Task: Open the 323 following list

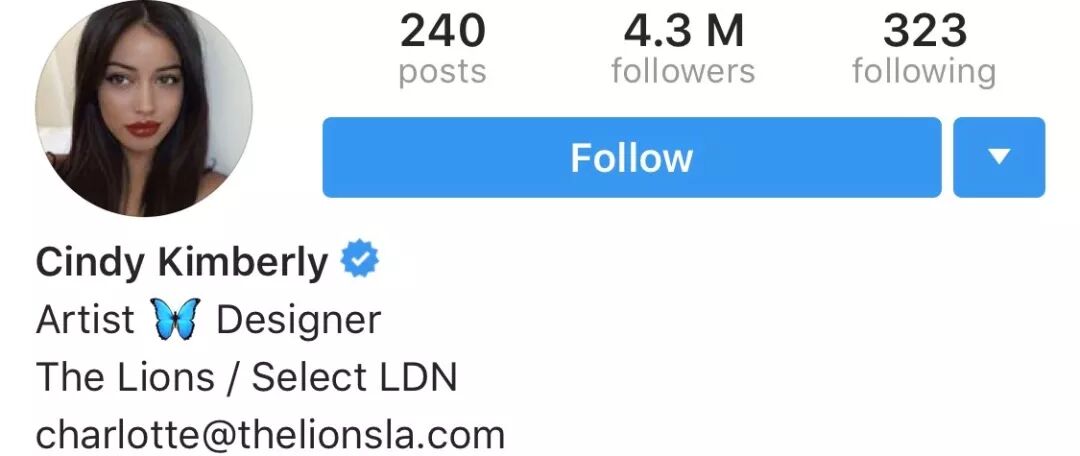Action: click(x=924, y=50)
